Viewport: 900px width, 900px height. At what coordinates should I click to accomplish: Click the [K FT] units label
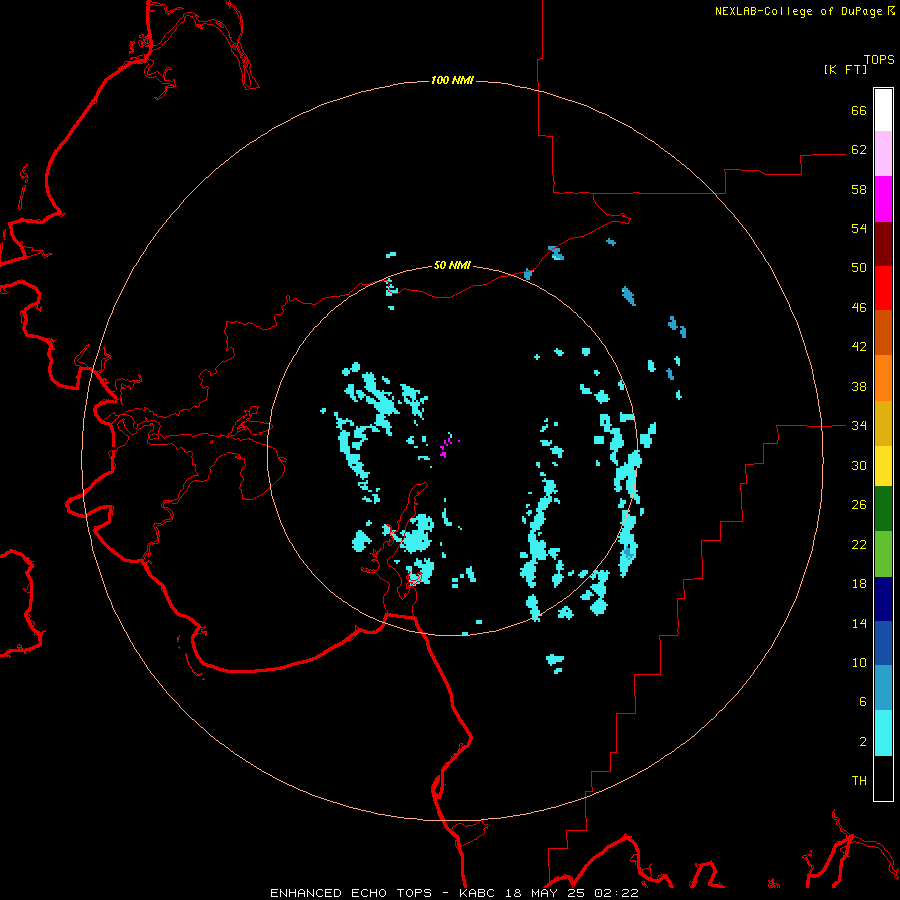[845, 69]
